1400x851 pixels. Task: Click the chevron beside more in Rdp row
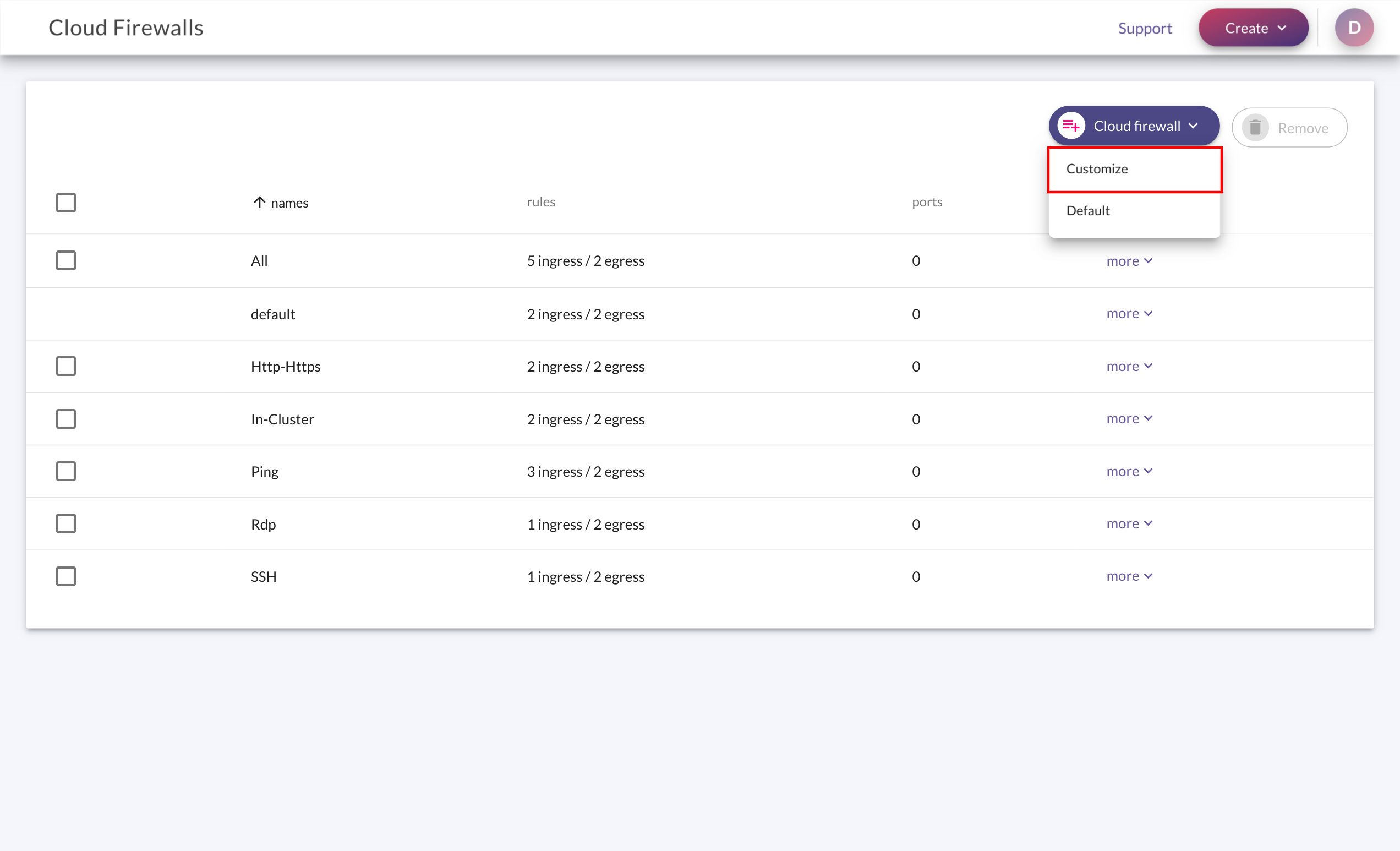[x=1149, y=523]
